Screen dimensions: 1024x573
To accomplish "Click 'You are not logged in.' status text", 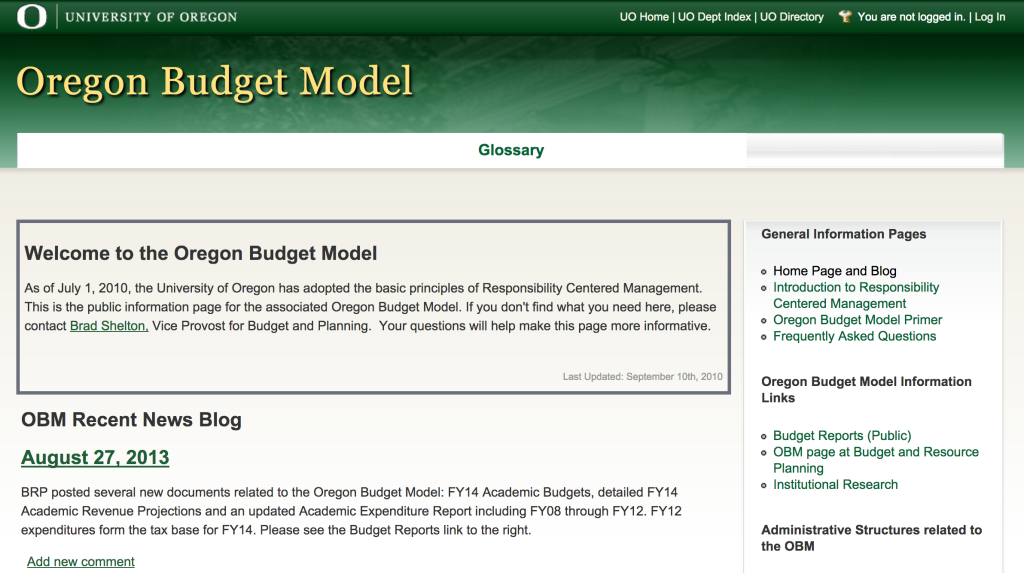I will [911, 17].
